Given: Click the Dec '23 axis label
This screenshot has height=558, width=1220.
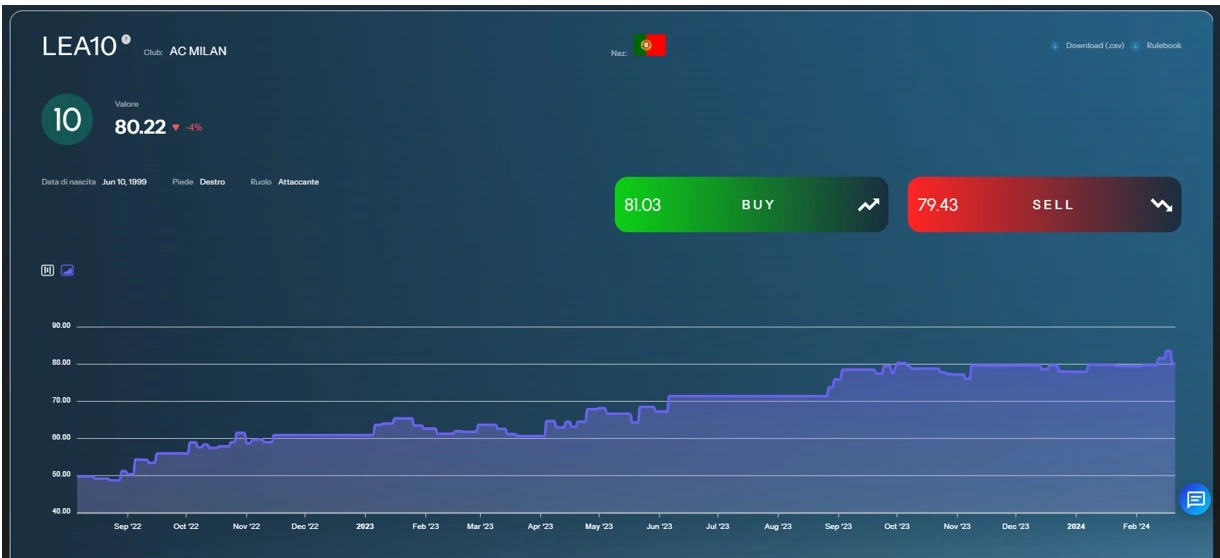Looking at the screenshot, I should tap(1016, 526).
